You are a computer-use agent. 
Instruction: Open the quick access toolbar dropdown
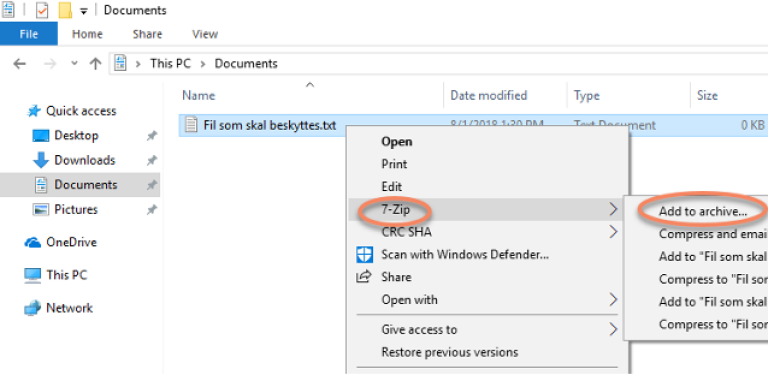pyautogui.click(x=84, y=11)
